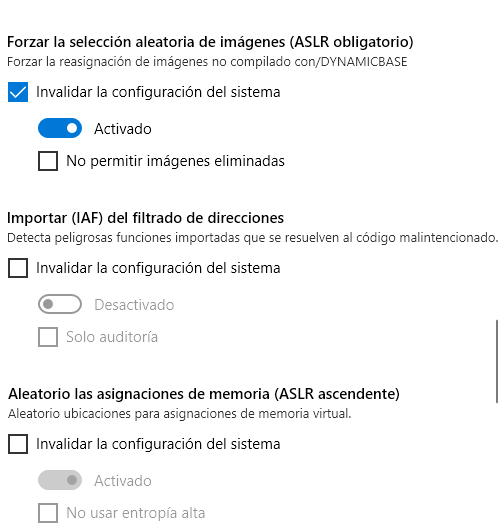The image size is (500, 528).
Task: Click the vertical scrollbar thumb
Action: tap(497, 361)
